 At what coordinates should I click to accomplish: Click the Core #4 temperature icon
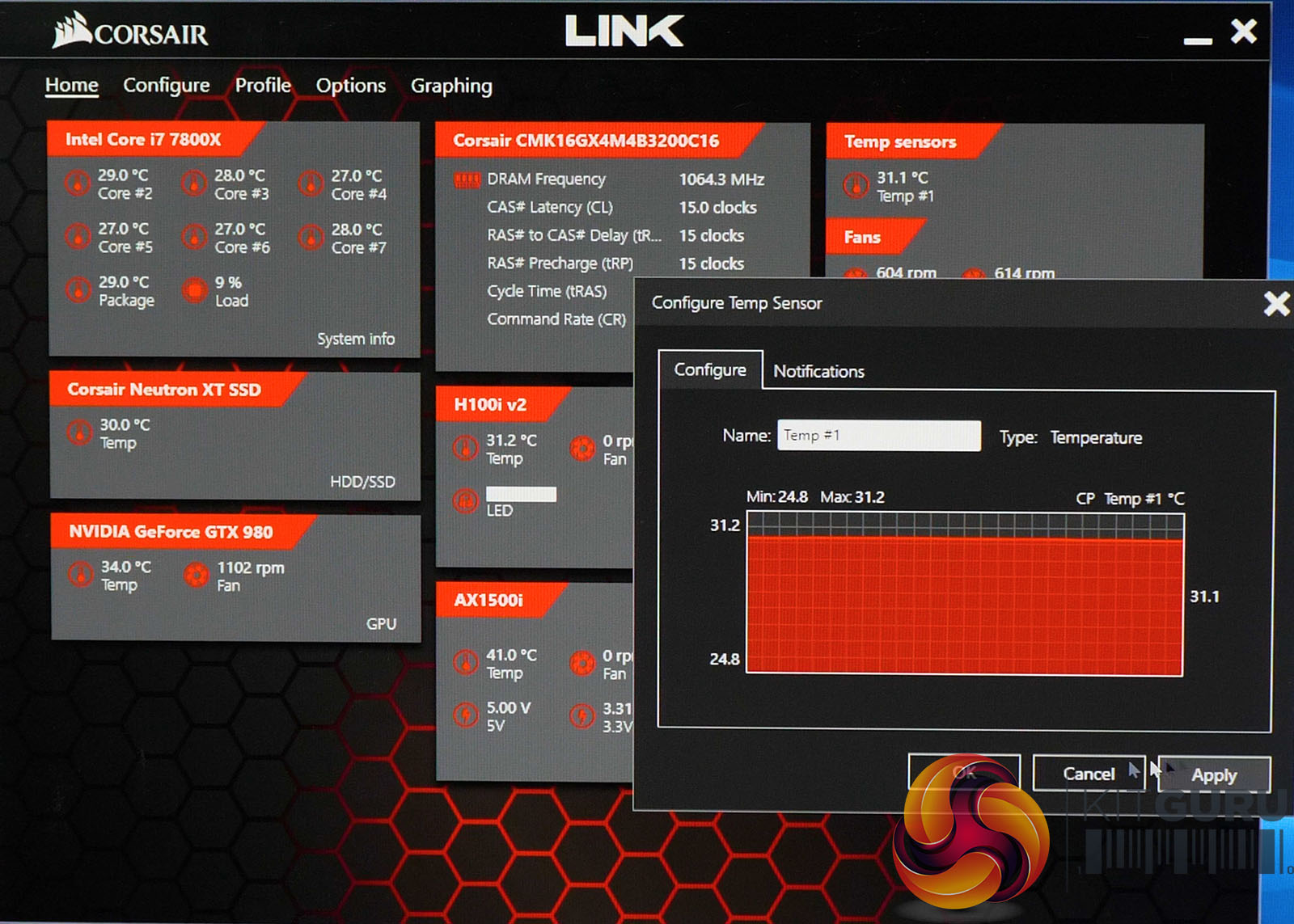point(311,184)
